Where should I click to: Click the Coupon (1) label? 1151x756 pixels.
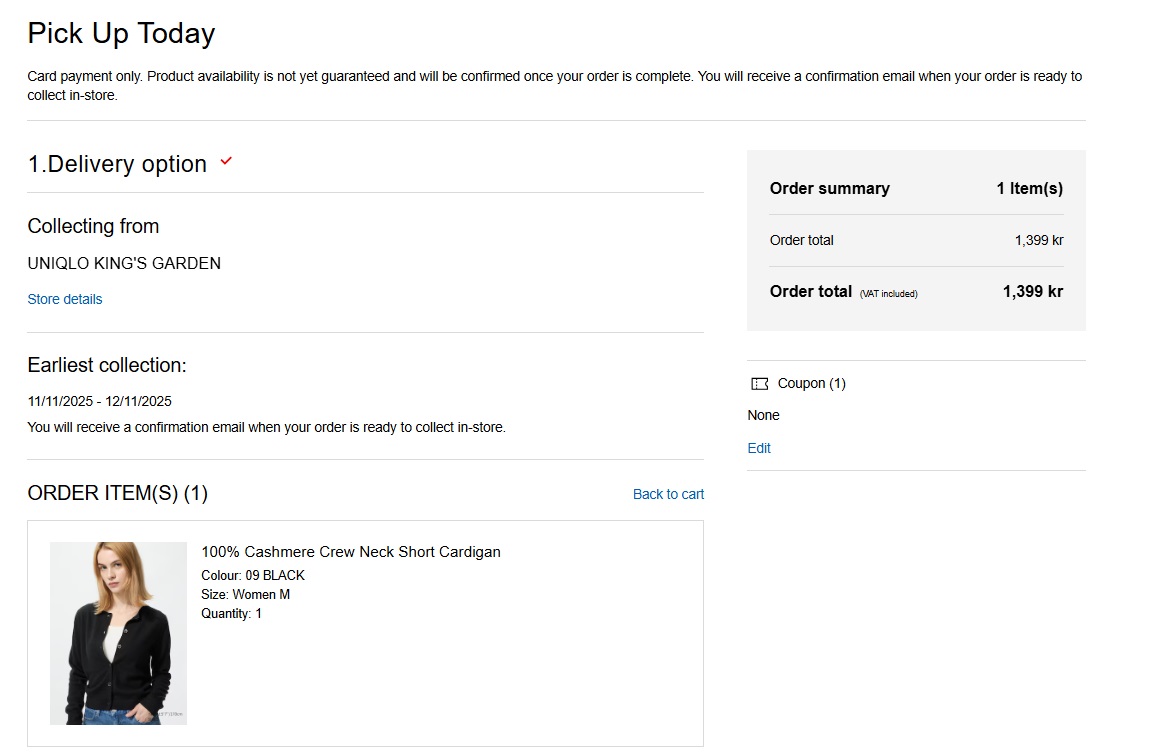click(x=811, y=383)
